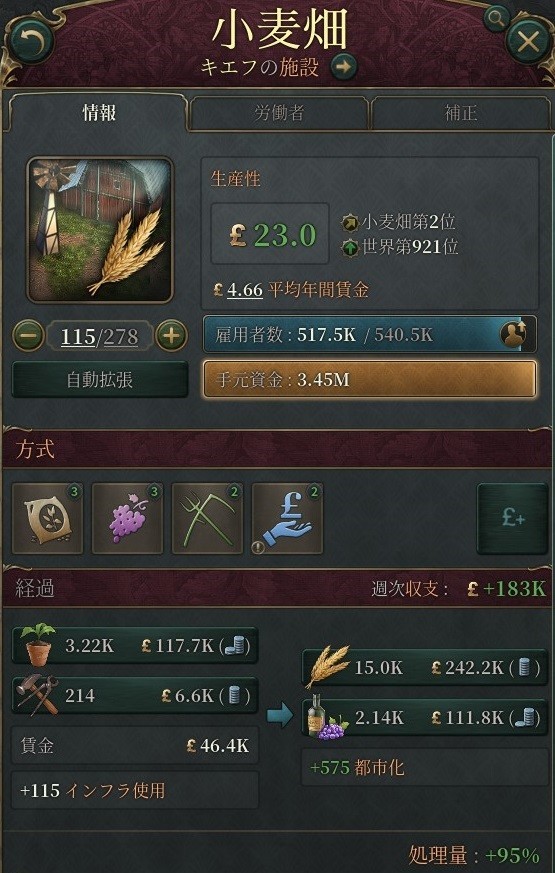Toggle the 自動拡張 auto-expand button
Image resolution: width=555 pixels, height=873 pixels.
pos(100,379)
